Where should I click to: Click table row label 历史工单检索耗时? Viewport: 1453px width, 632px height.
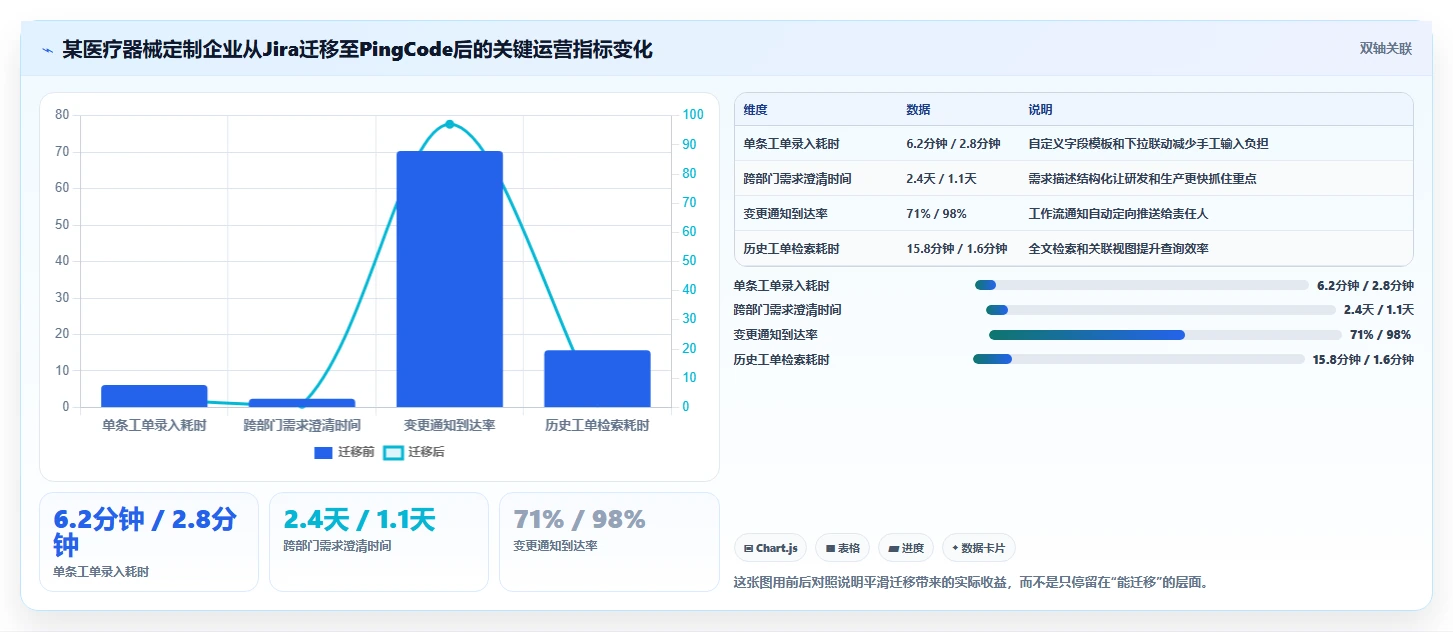(791, 249)
